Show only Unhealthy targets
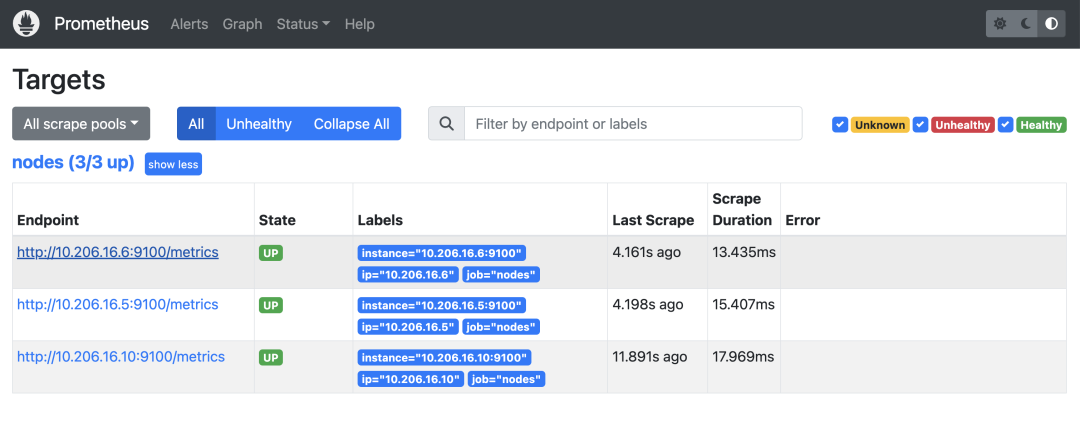1080x426 pixels. click(x=259, y=124)
